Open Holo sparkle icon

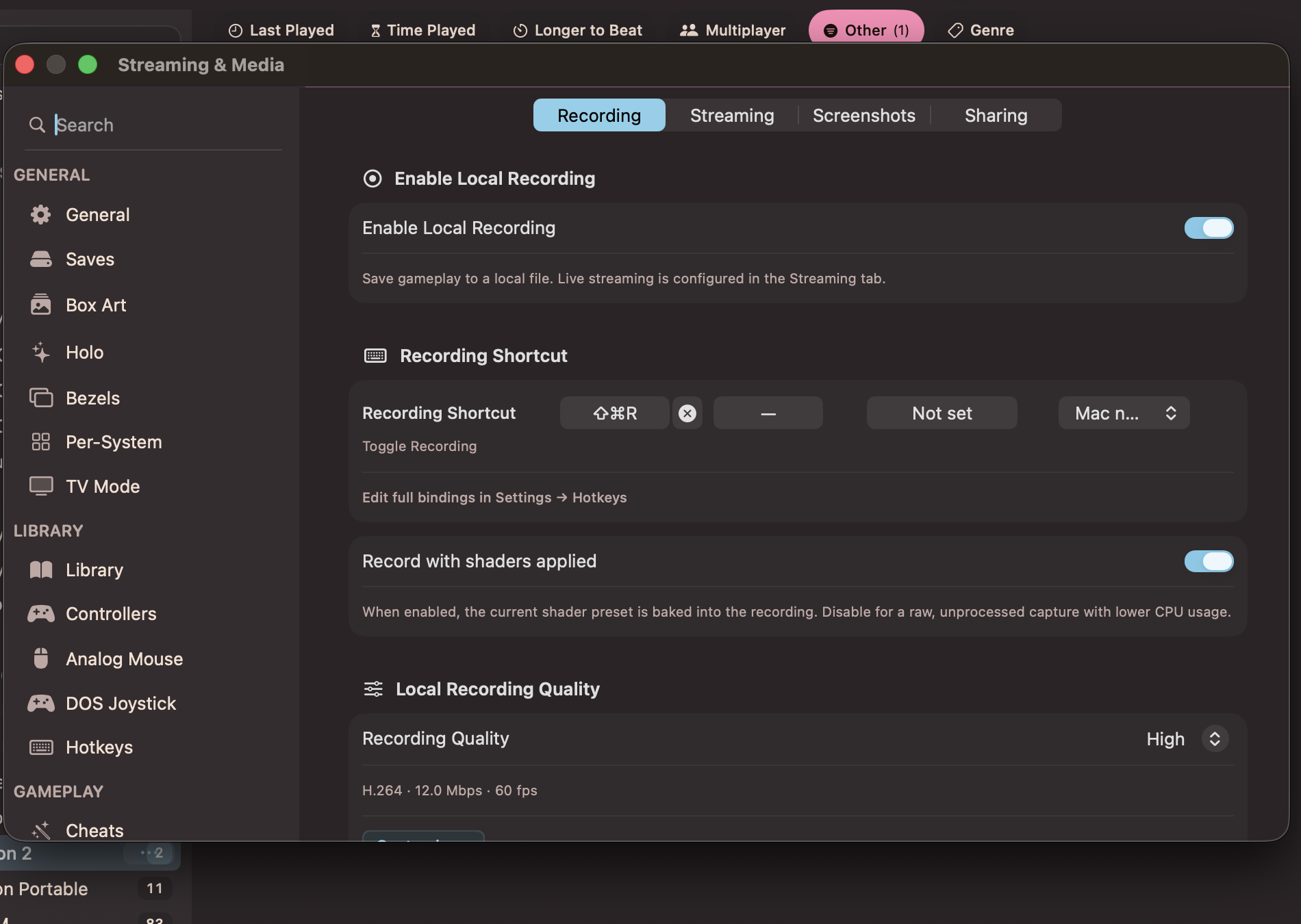[41, 352]
